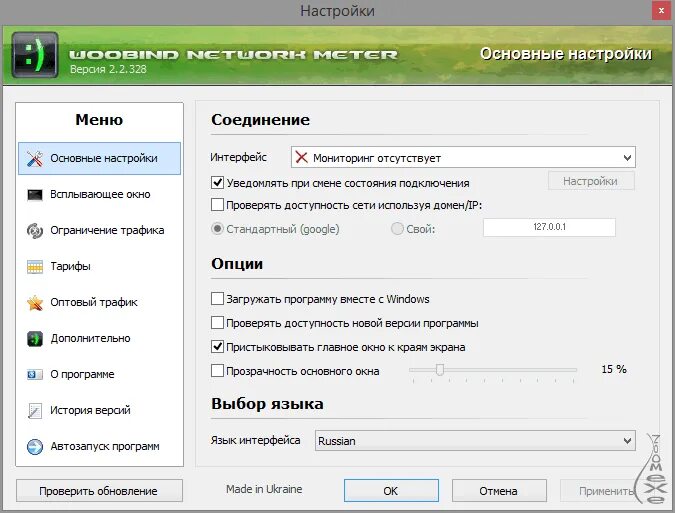
Task: Enable Прозрачность основного окна checkbox
Action: point(217,371)
